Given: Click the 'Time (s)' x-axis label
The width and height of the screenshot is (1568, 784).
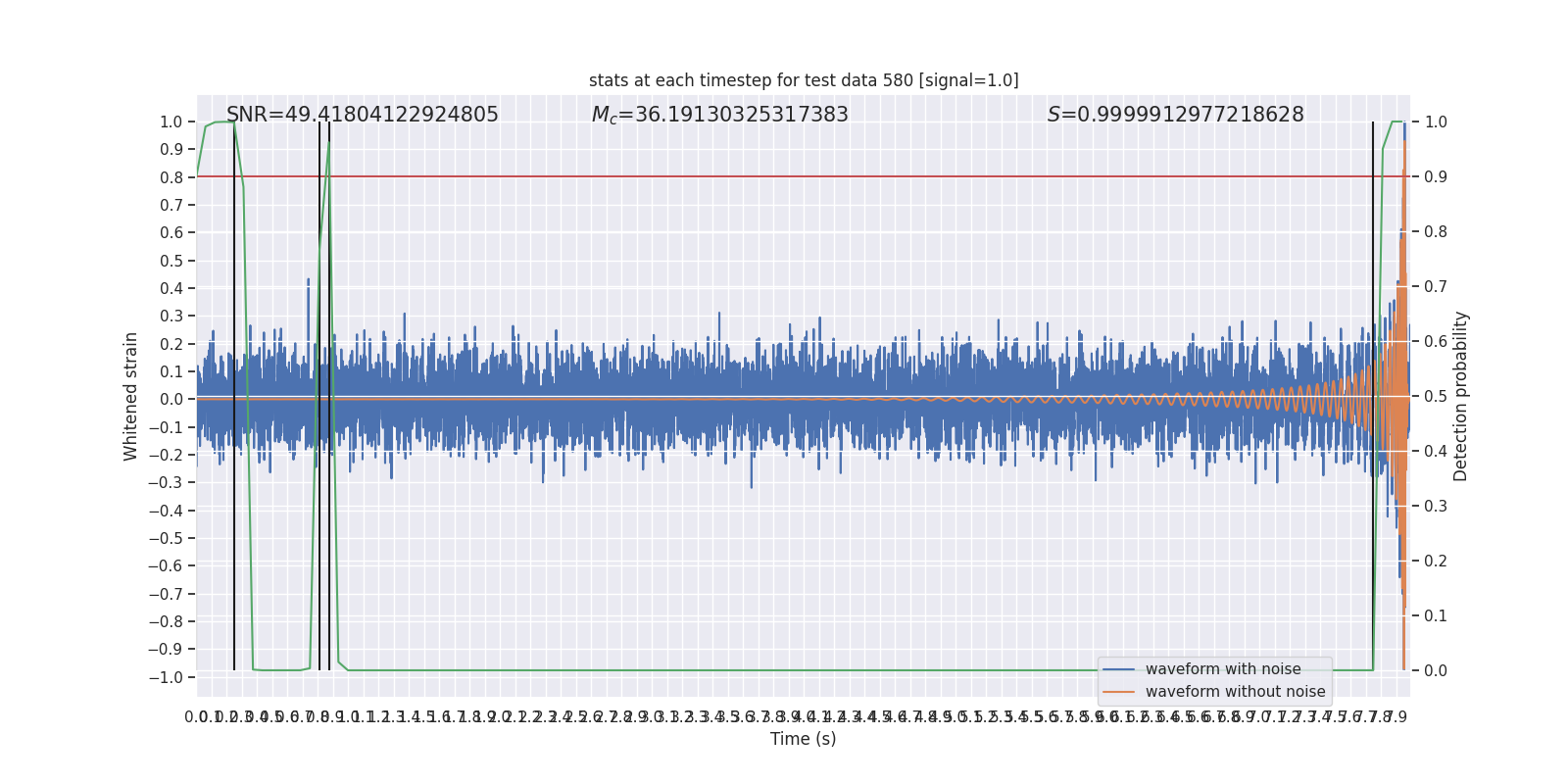Looking at the screenshot, I should 803,739.
